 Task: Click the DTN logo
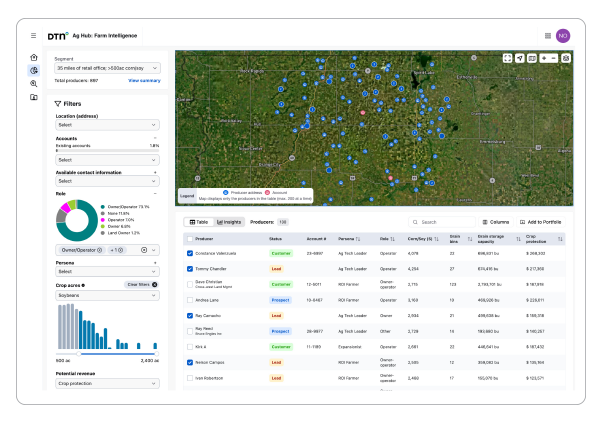click(x=58, y=36)
